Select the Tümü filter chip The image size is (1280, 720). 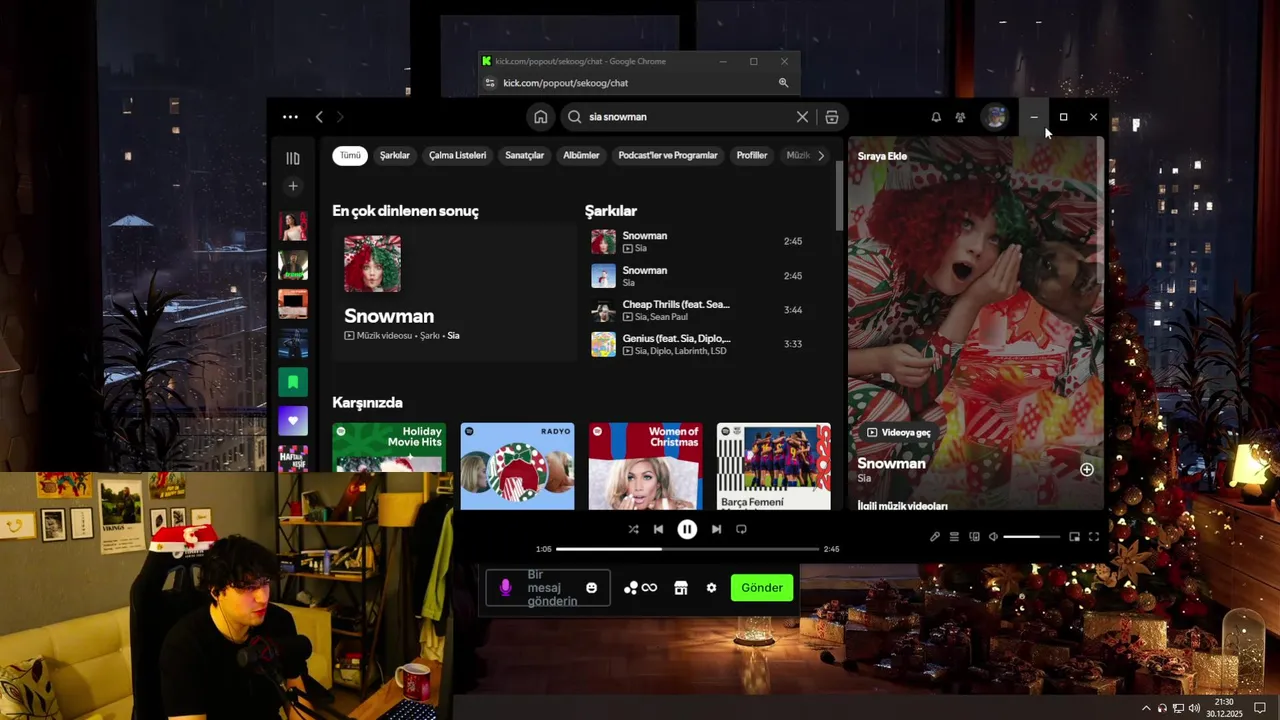click(350, 155)
